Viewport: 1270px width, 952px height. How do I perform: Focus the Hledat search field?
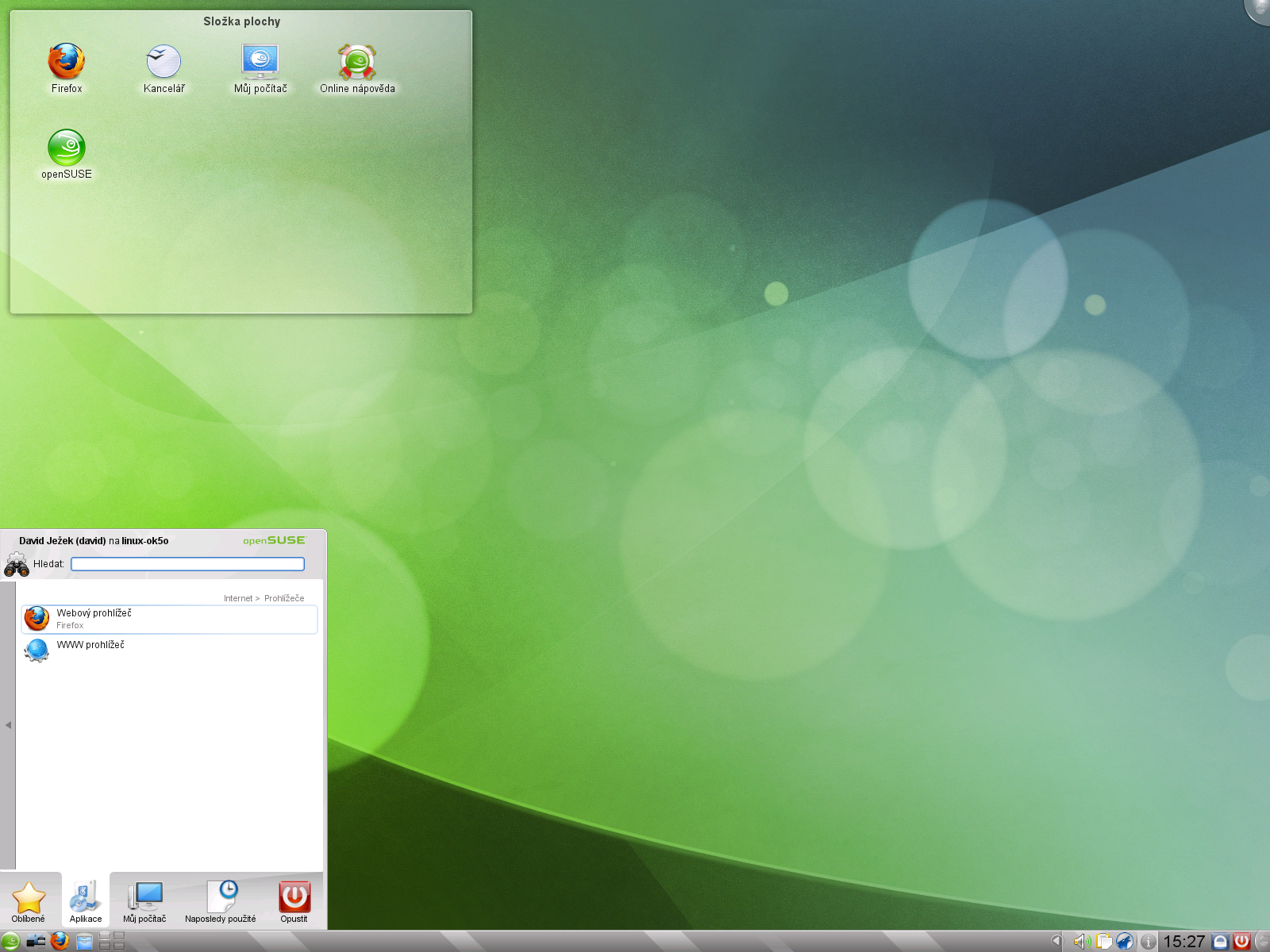(x=187, y=564)
